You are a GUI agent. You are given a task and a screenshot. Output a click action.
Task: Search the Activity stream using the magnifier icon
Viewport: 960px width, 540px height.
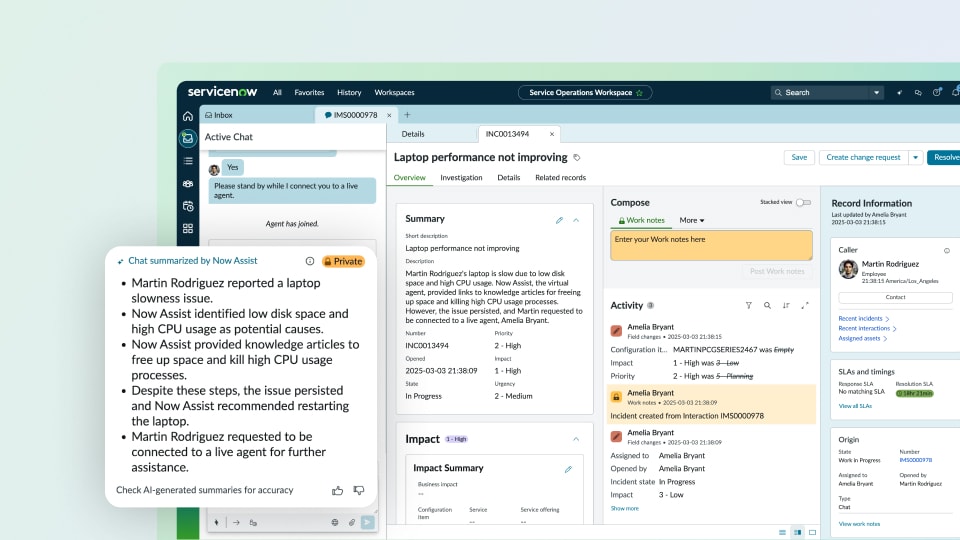(767, 306)
